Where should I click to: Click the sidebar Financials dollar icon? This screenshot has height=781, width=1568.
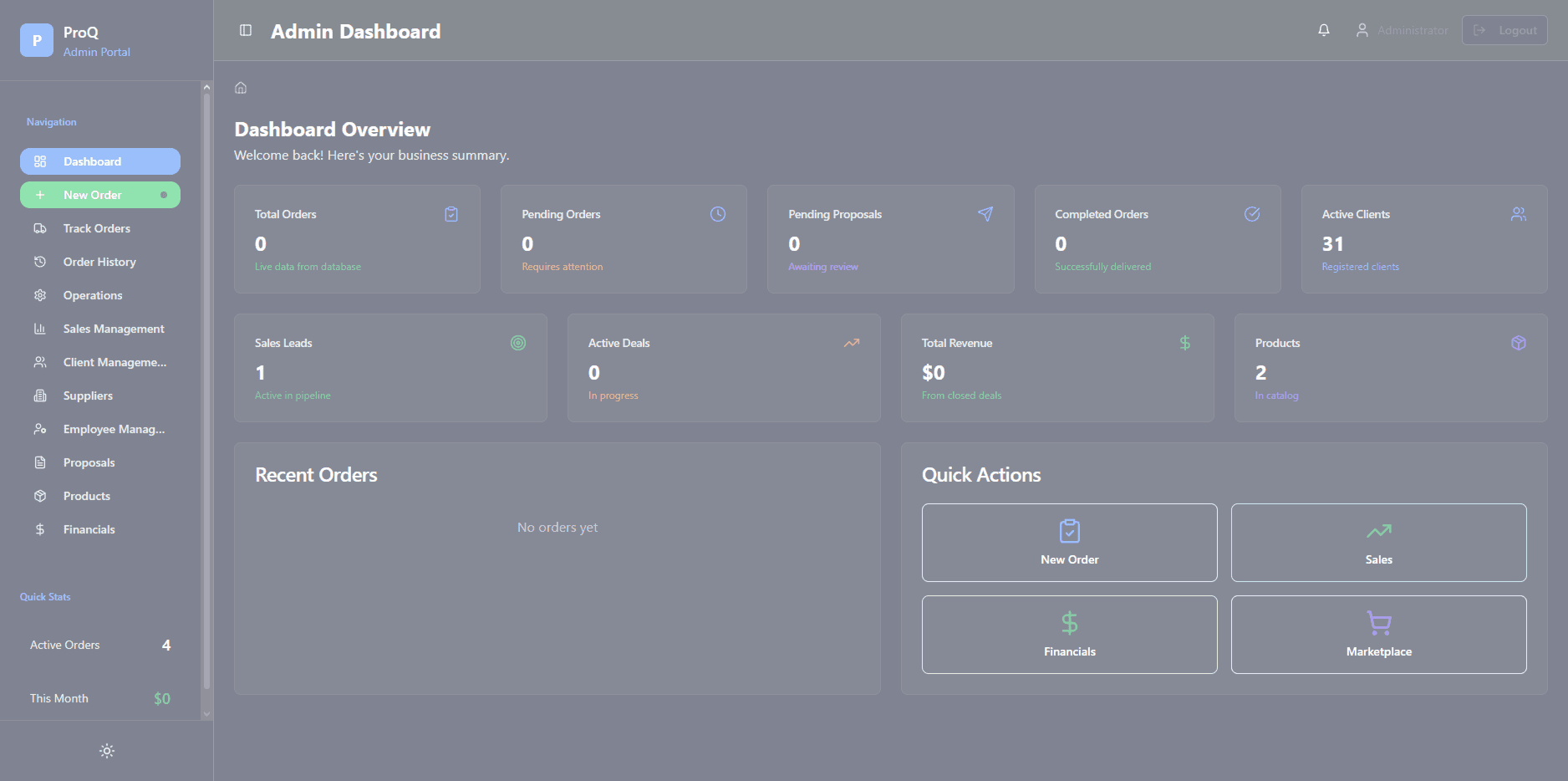click(x=40, y=529)
